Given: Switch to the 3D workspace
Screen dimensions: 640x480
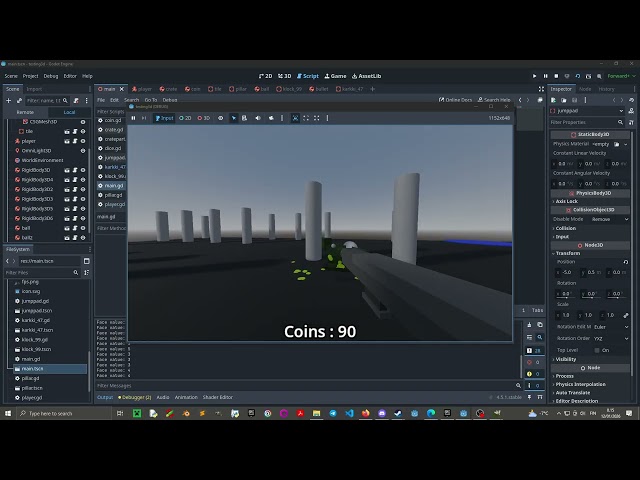Looking at the screenshot, I should (x=284, y=76).
